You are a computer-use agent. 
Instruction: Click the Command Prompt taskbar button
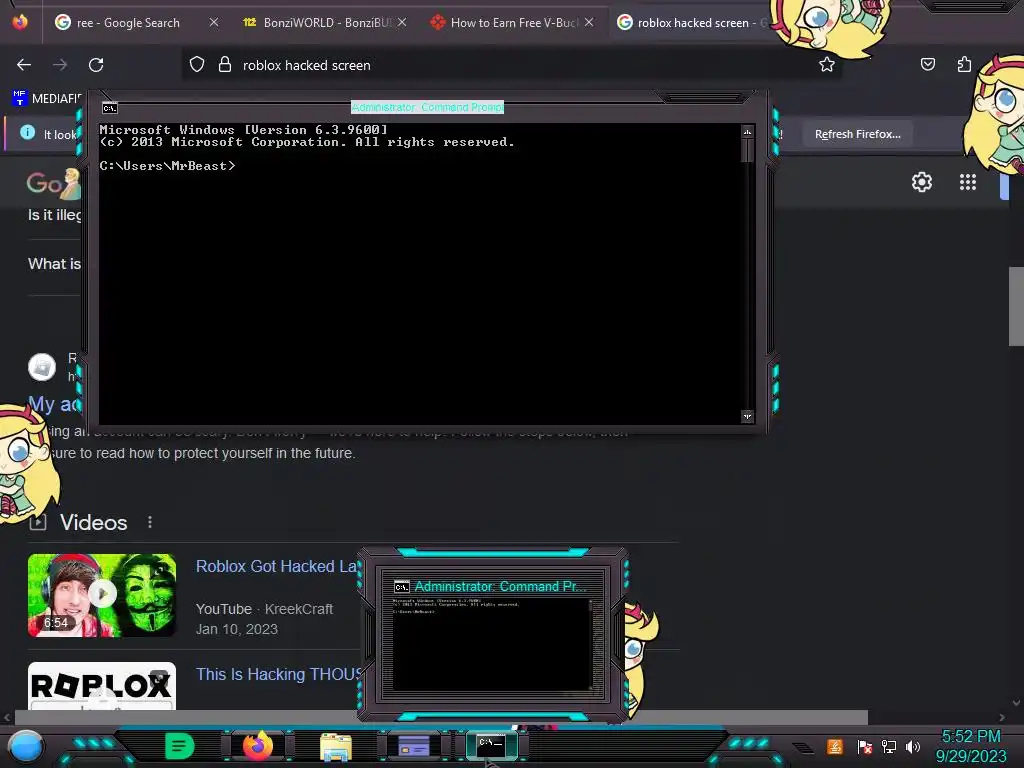click(491, 745)
